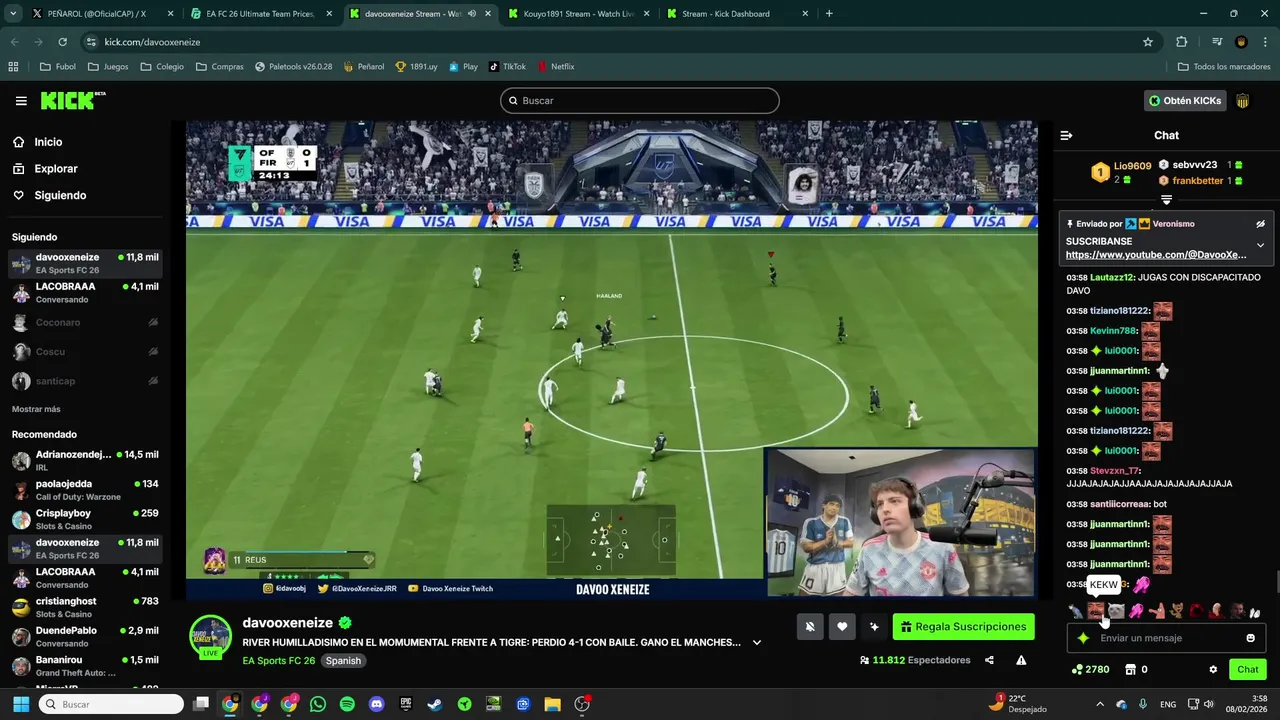Open Netflix bookmark
The image size is (1280, 720).
555,67
